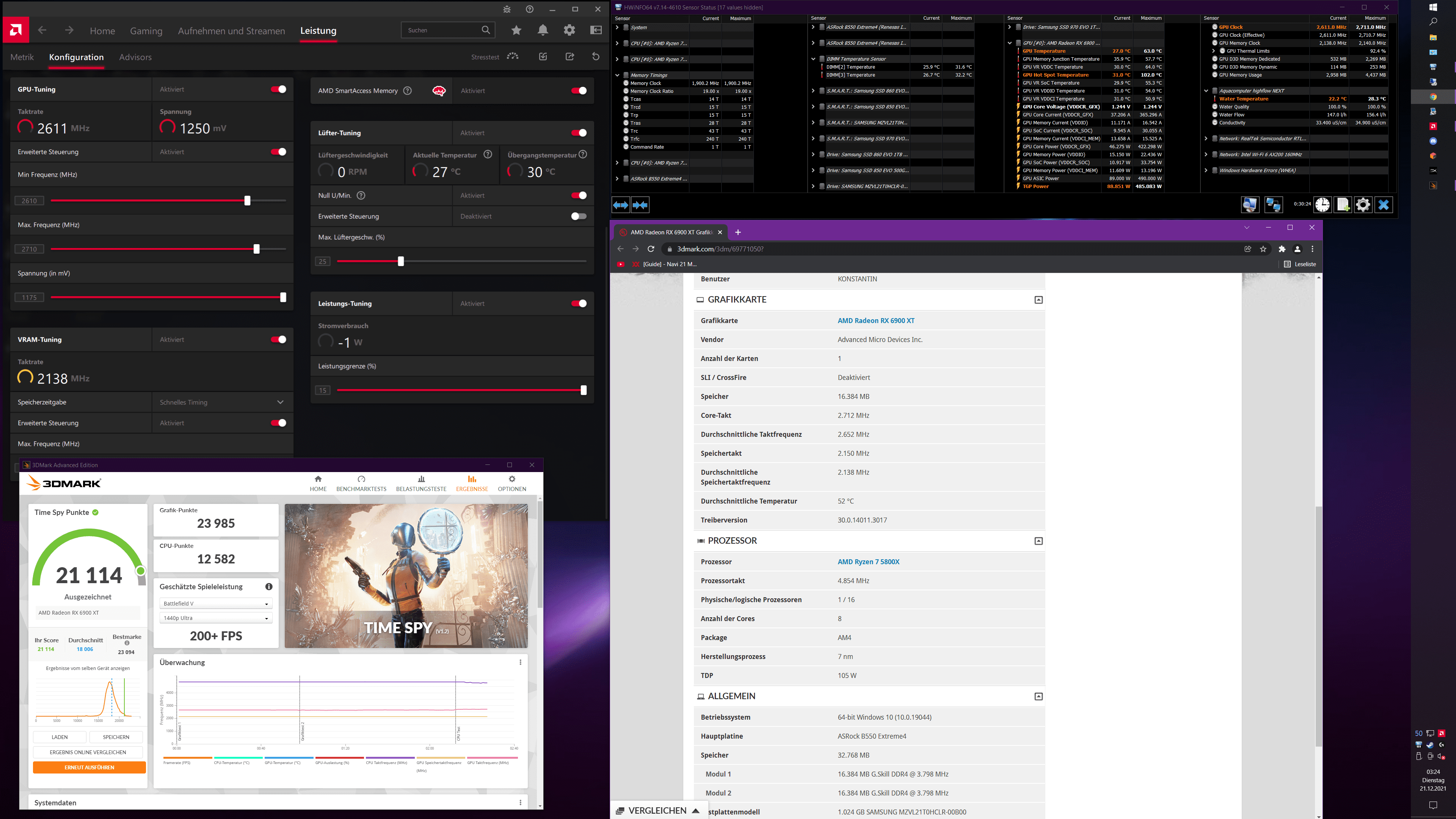The height and width of the screenshot is (819, 1456).
Task: Collapse ALLGEMEIN section on 3dmark page
Action: click(x=1038, y=697)
